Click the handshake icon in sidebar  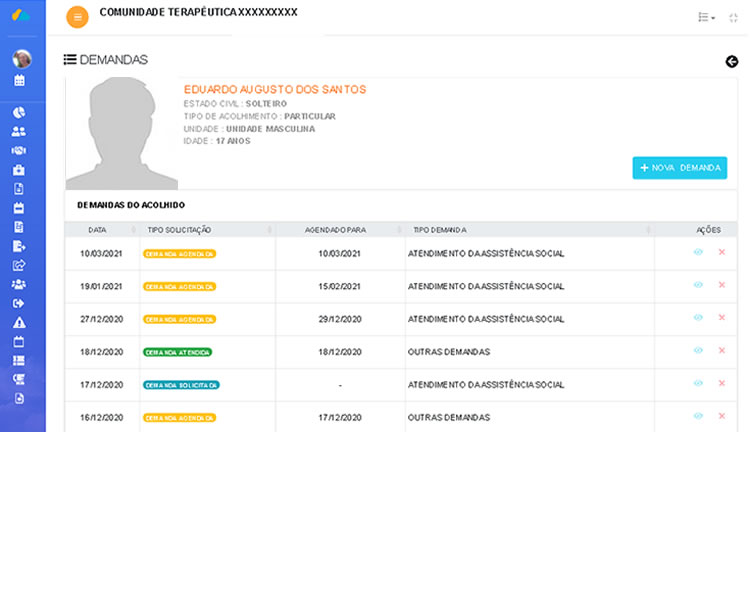(x=19, y=151)
